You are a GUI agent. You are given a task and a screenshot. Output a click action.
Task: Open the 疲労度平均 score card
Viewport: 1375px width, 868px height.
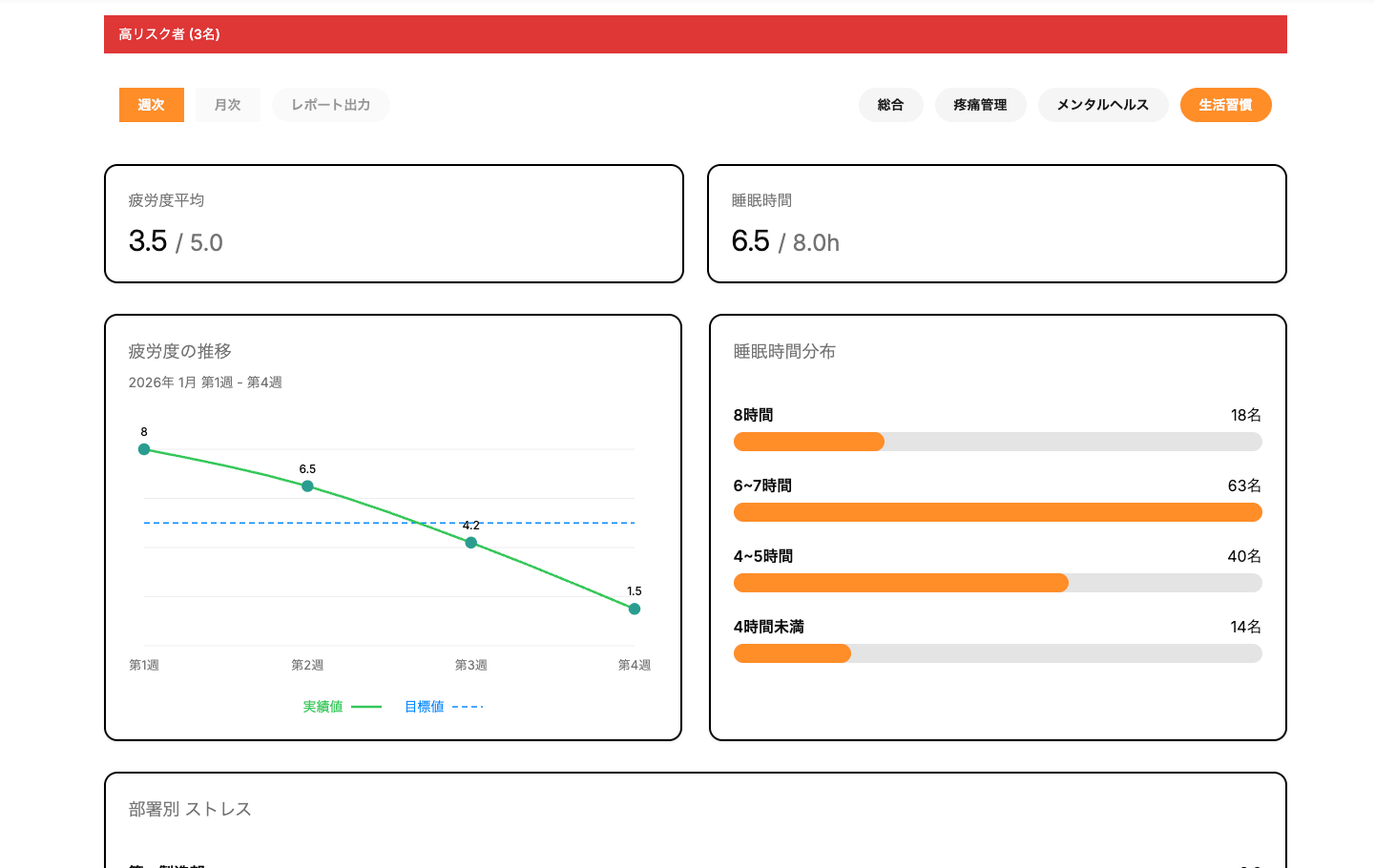point(393,223)
